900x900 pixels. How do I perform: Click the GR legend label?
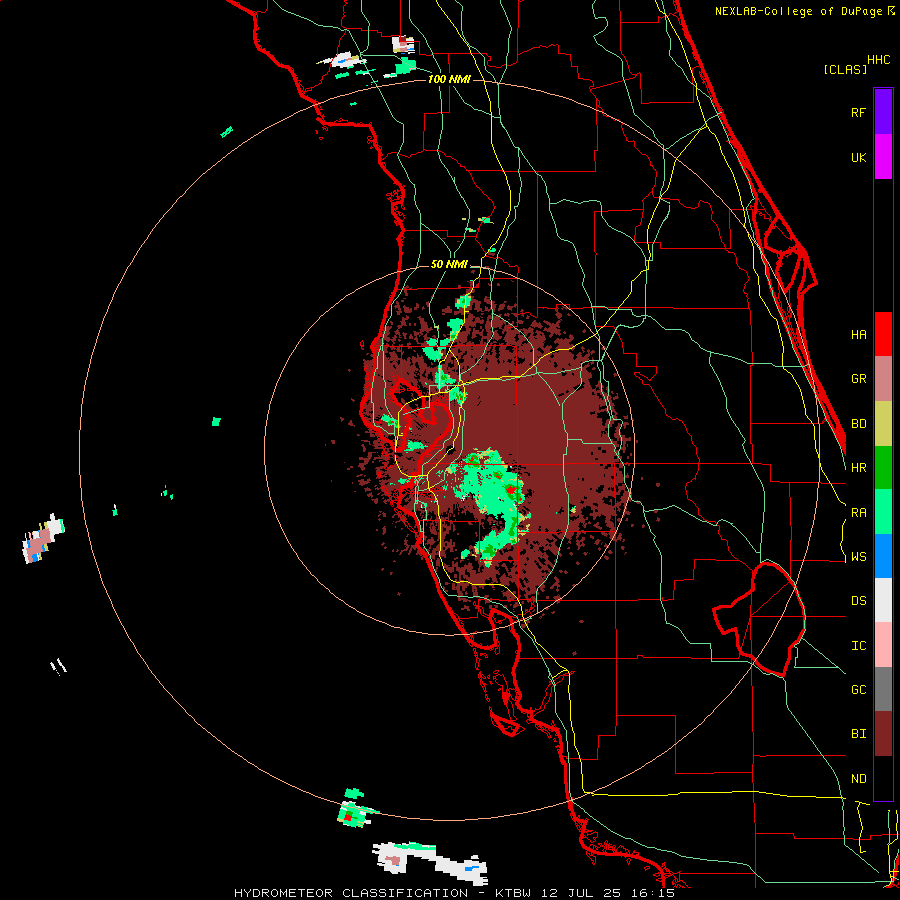coord(858,379)
